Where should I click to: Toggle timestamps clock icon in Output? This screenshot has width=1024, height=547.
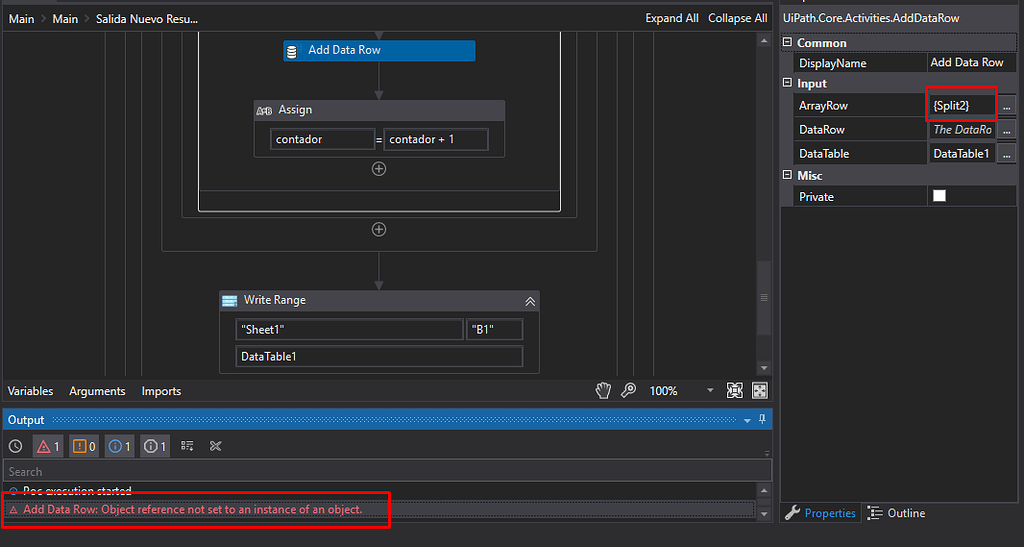click(16, 446)
